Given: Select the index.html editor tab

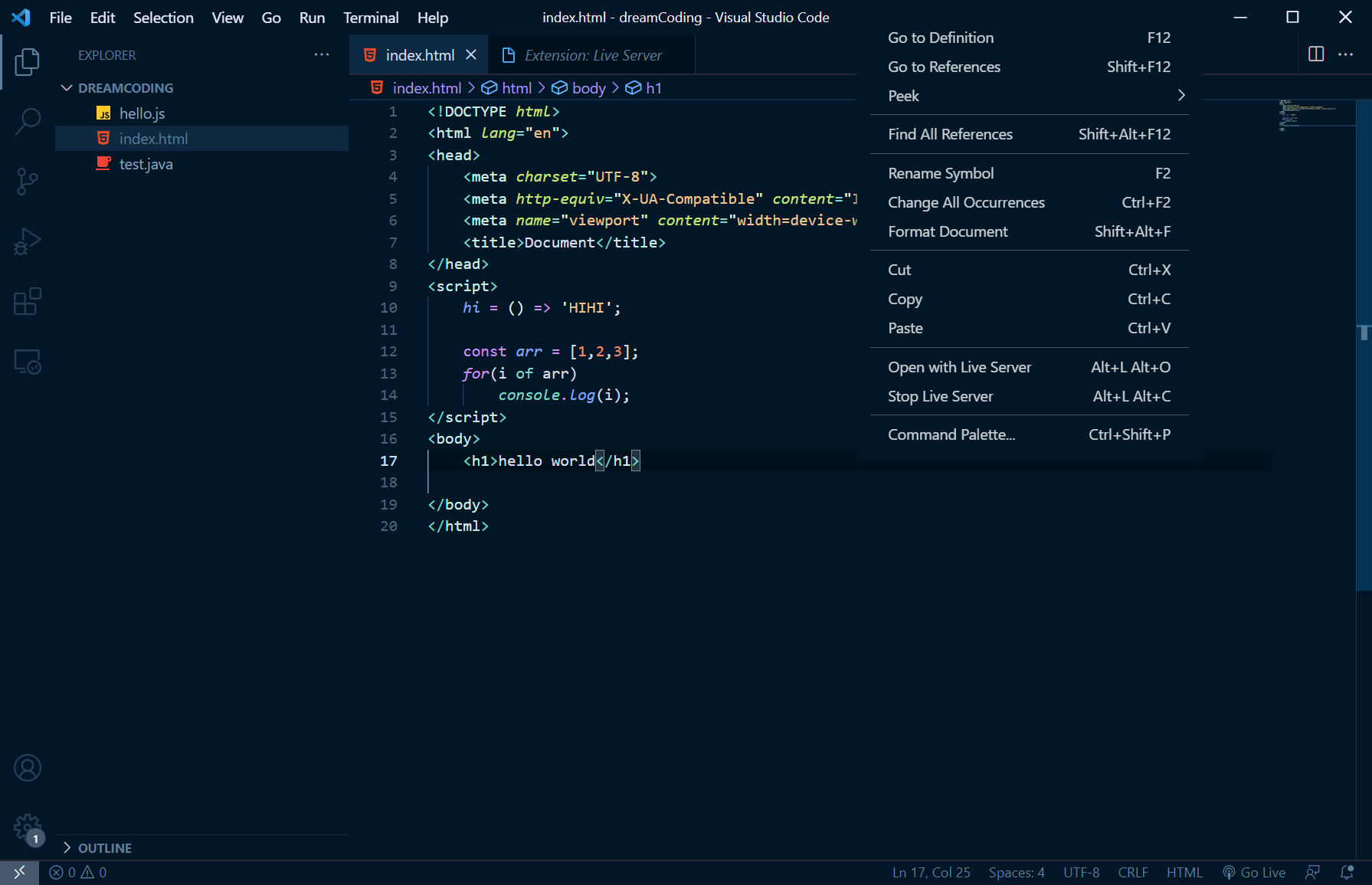Looking at the screenshot, I should [418, 54].
